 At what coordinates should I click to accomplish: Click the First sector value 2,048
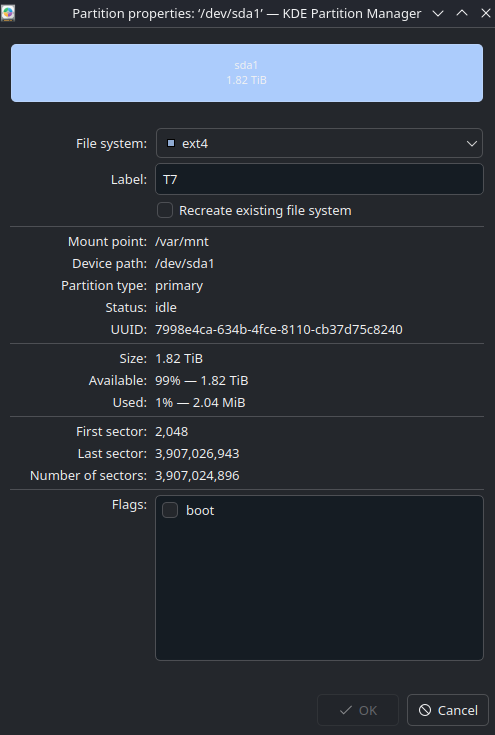(x=172, y=432)
